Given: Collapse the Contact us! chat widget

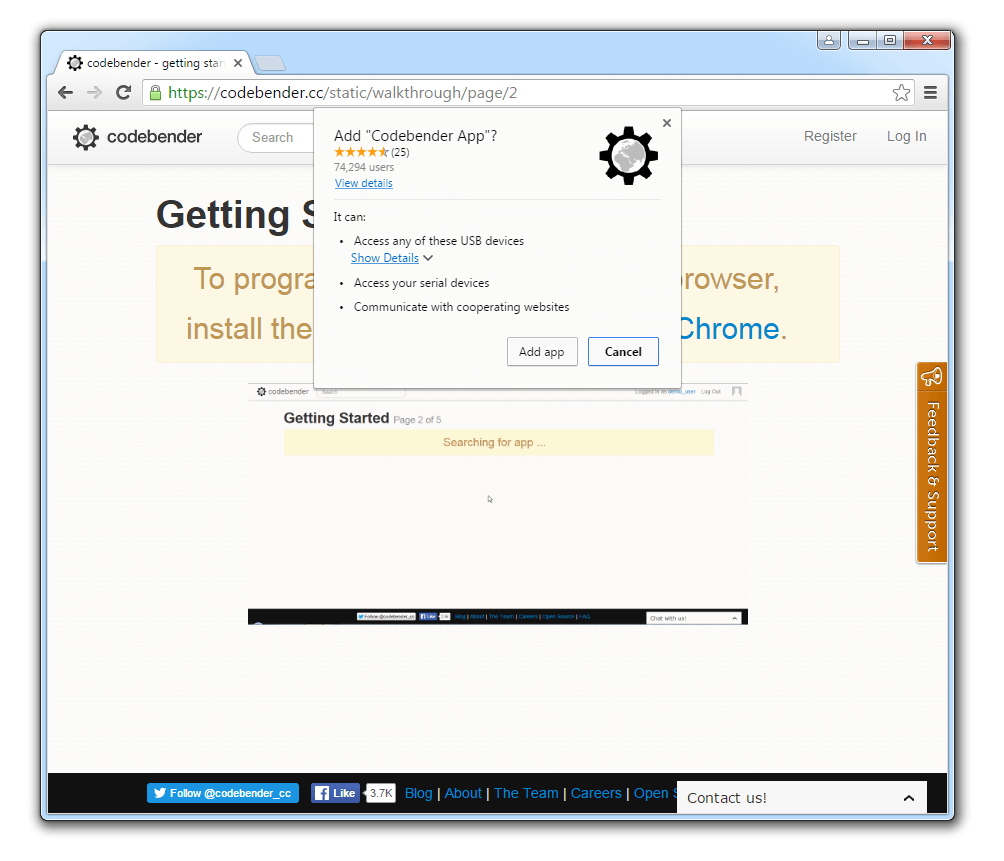Looking at the screenshot, I should tap(908, 797).
